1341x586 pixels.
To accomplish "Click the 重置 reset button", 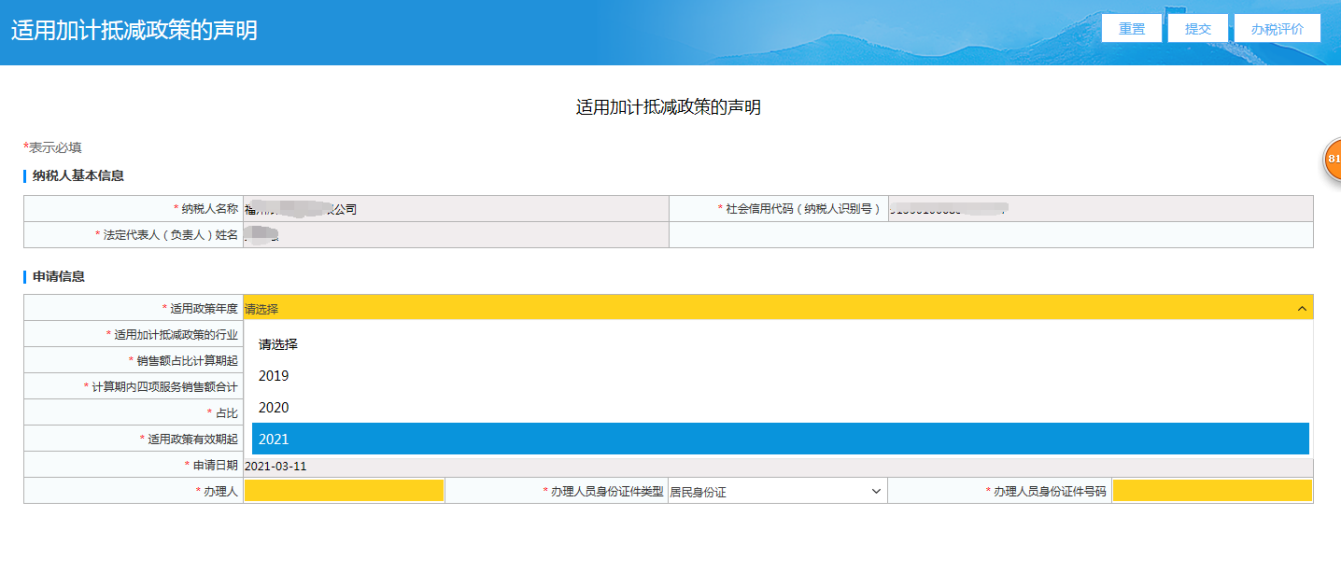I will click(x=1131, y=29).
